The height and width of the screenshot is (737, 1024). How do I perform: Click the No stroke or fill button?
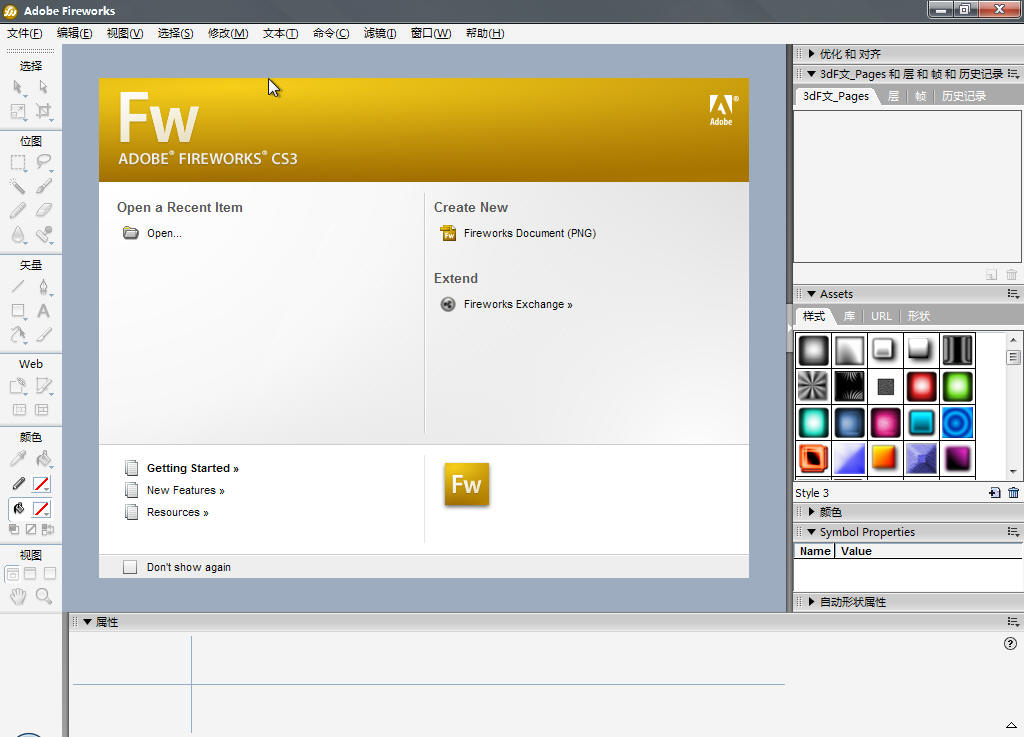point(31,529)
